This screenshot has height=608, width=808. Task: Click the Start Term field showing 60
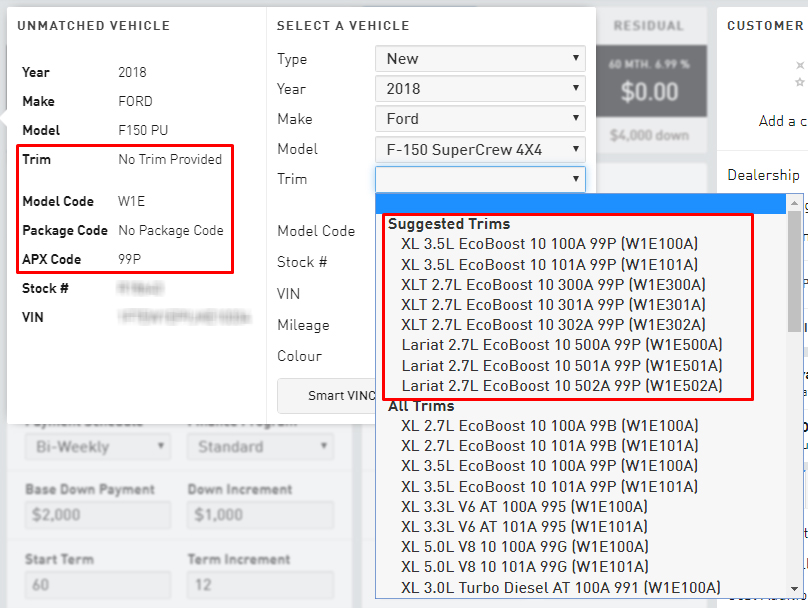(x=98, y=585)
